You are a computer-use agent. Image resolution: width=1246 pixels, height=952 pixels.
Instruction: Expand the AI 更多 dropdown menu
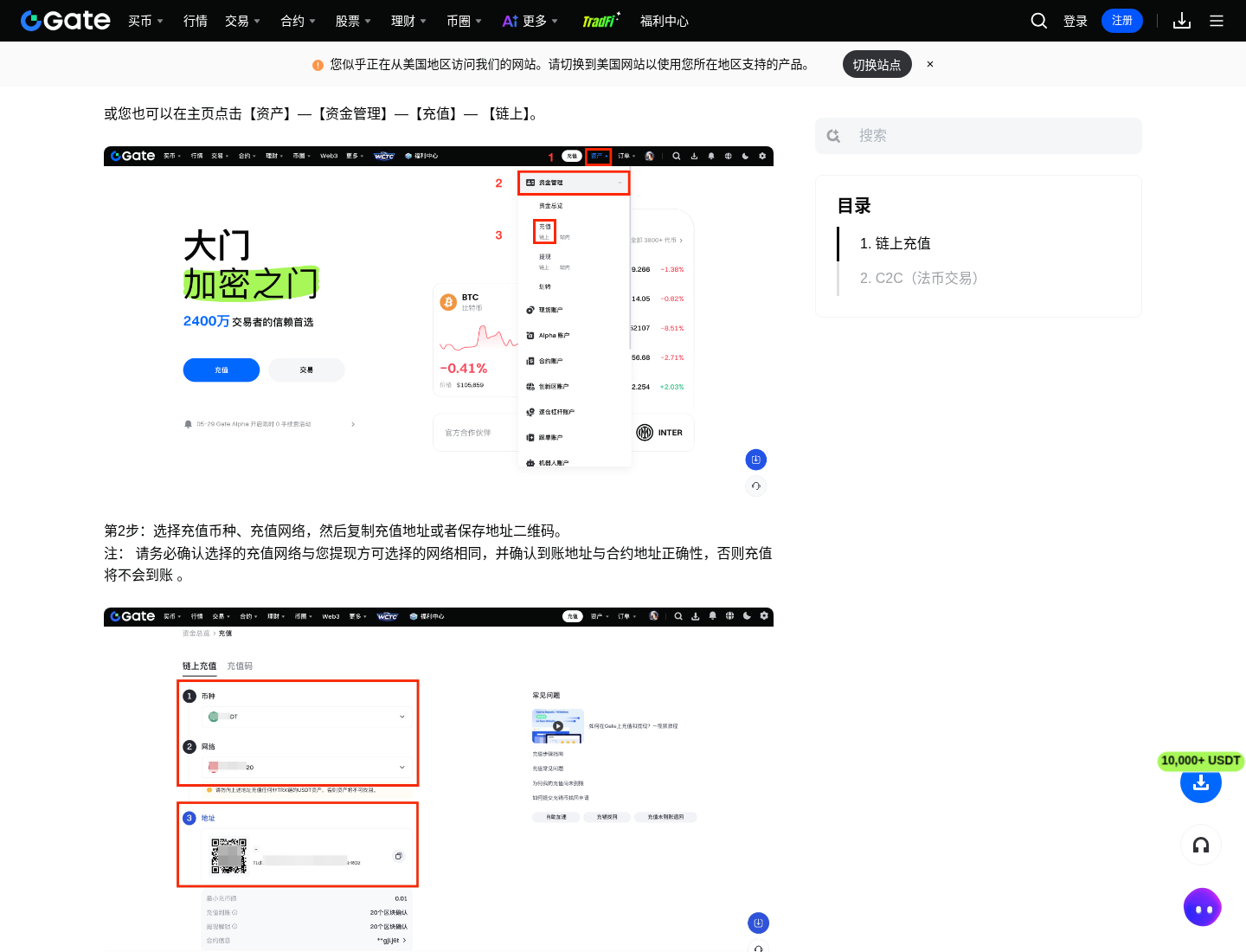pos(530,21)
